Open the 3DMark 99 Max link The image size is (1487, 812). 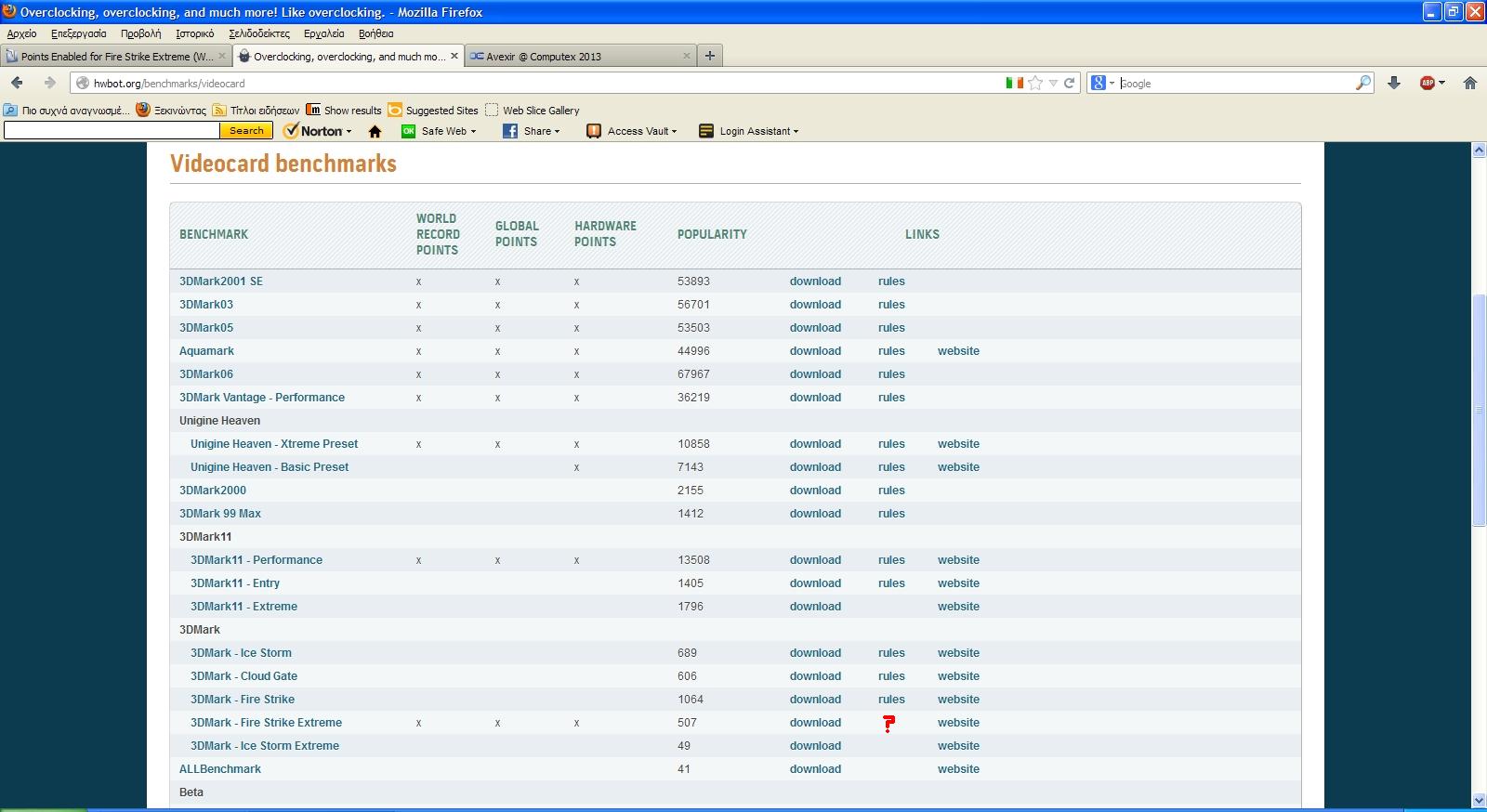(220, 514)
